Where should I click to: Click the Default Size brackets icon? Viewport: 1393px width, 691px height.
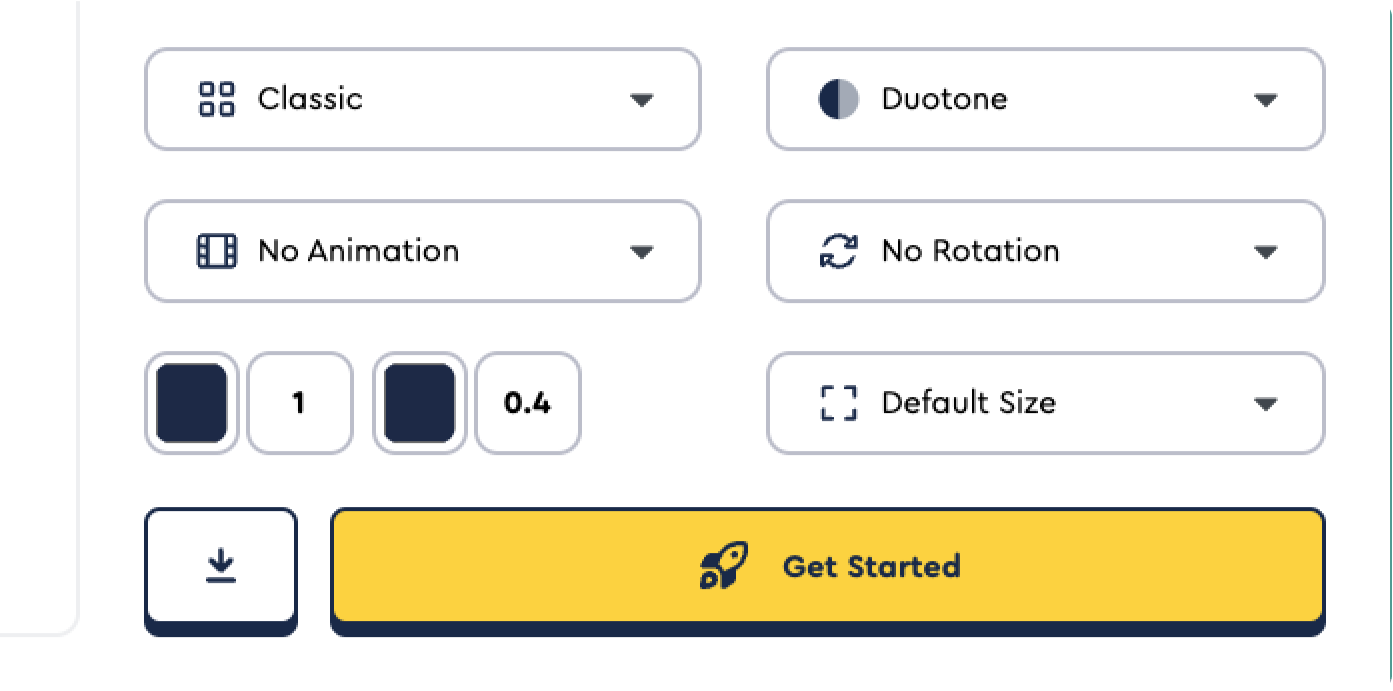[x=838, y=403]
